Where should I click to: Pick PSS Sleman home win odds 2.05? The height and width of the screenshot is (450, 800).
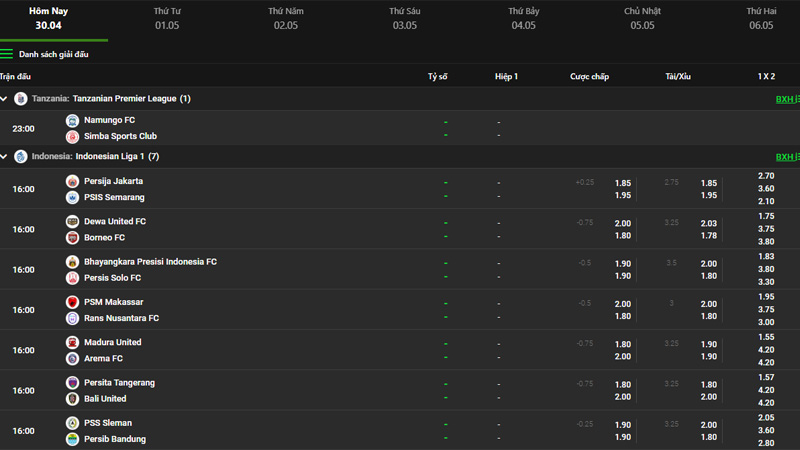tap(766, 418)
